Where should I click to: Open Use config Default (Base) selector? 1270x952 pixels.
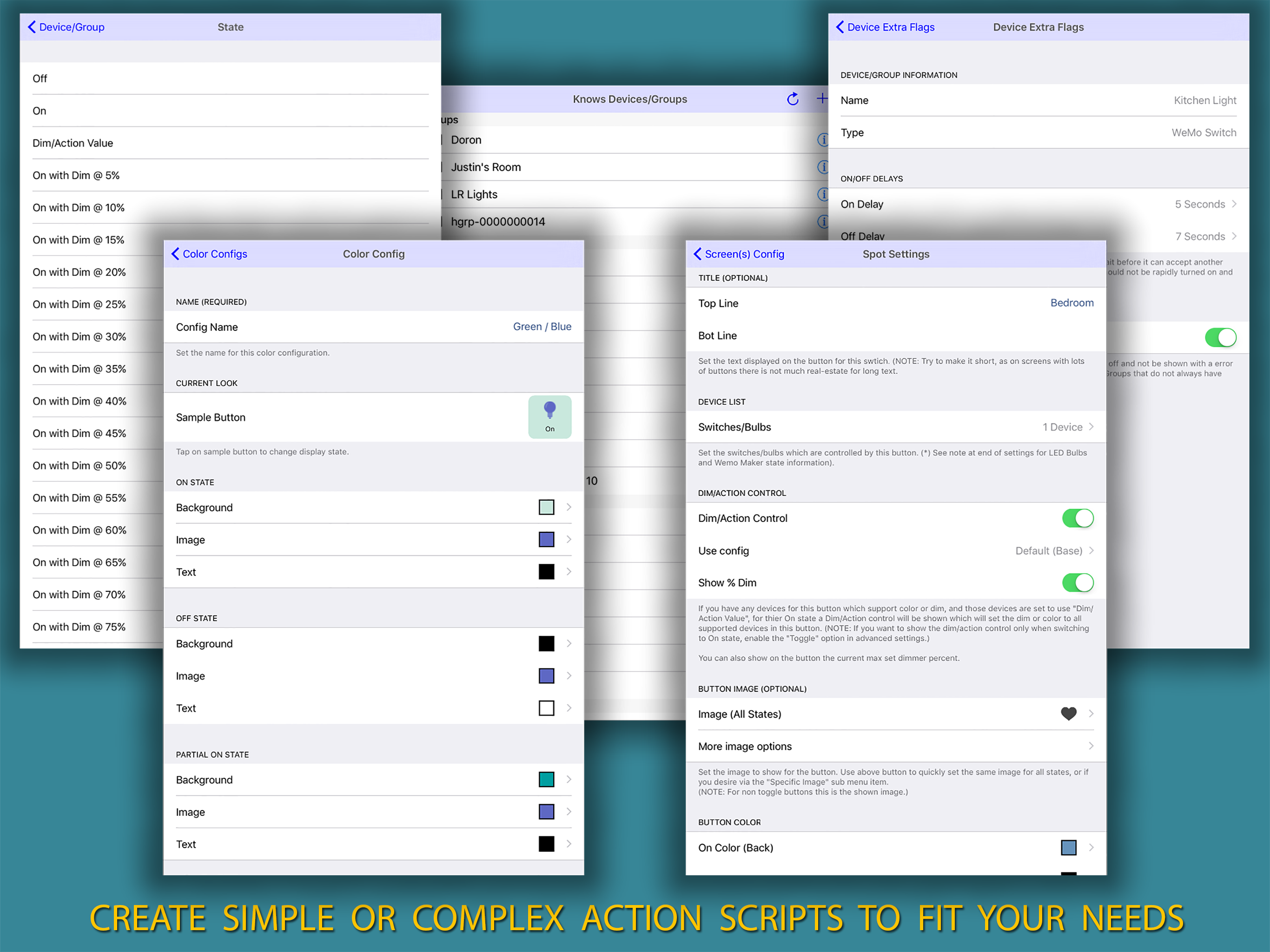tap(896, 551)
